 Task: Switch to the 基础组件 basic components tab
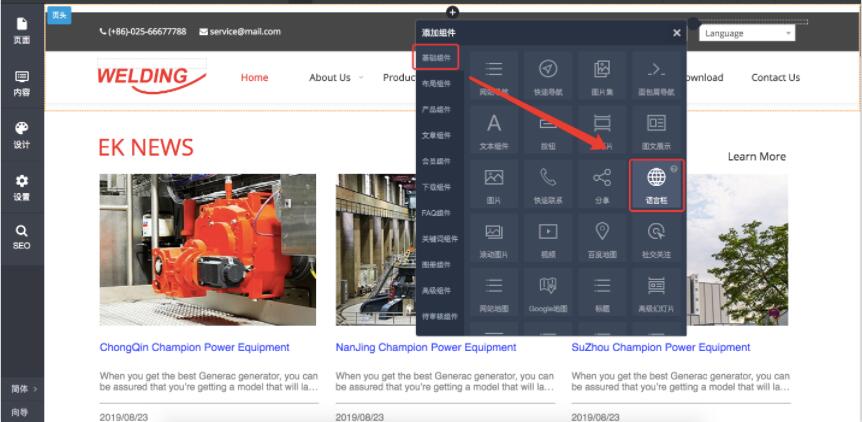click(436, 58)
